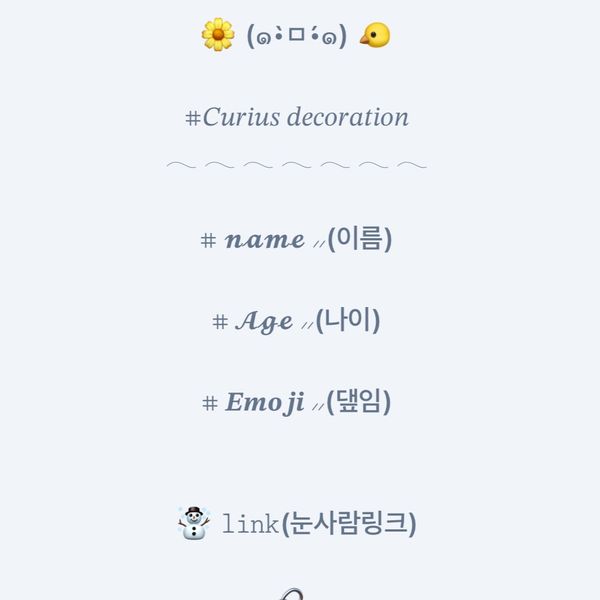Image resolution: width=600 pixels, height=600 pixels.
Task: Click the bold word Emoji
Action: (265, 403)
